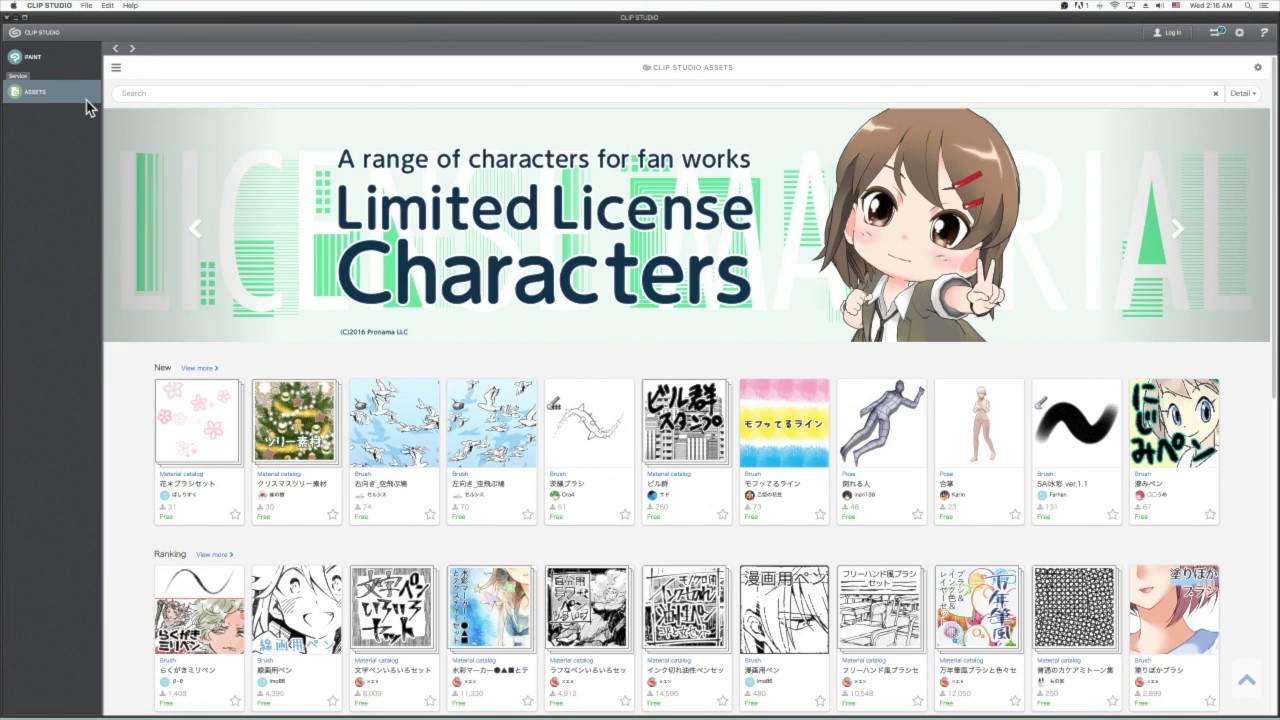This screenshot has width=1280, height=720.
Task: Open the モフってるライン rainbow thumbnail
Action: click(x=784, y=422)
